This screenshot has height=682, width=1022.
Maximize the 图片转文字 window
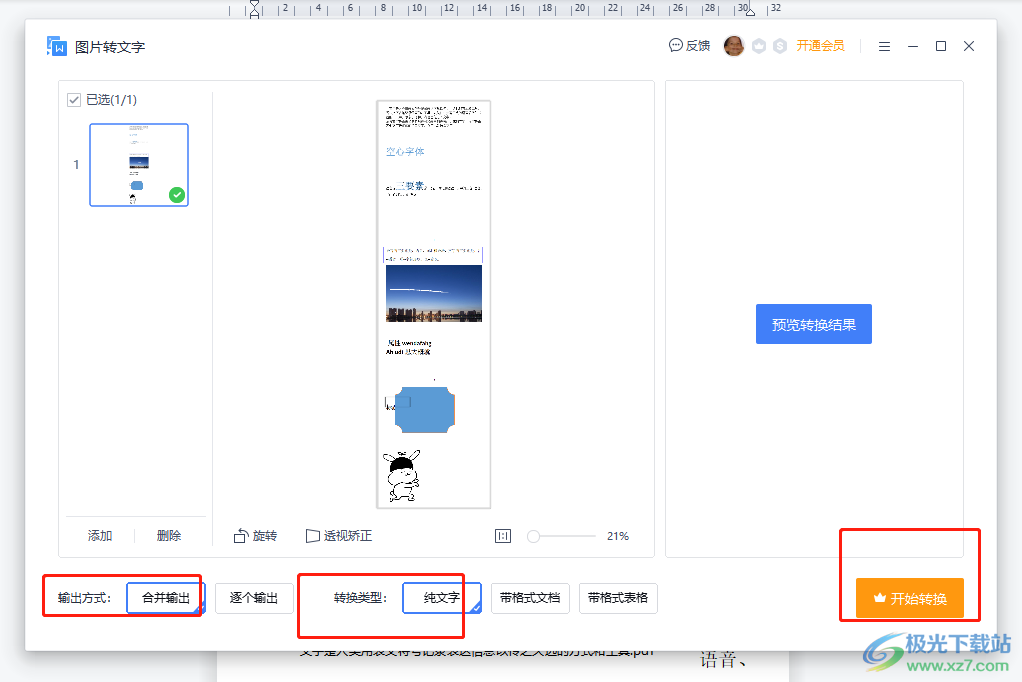point(941,46)
